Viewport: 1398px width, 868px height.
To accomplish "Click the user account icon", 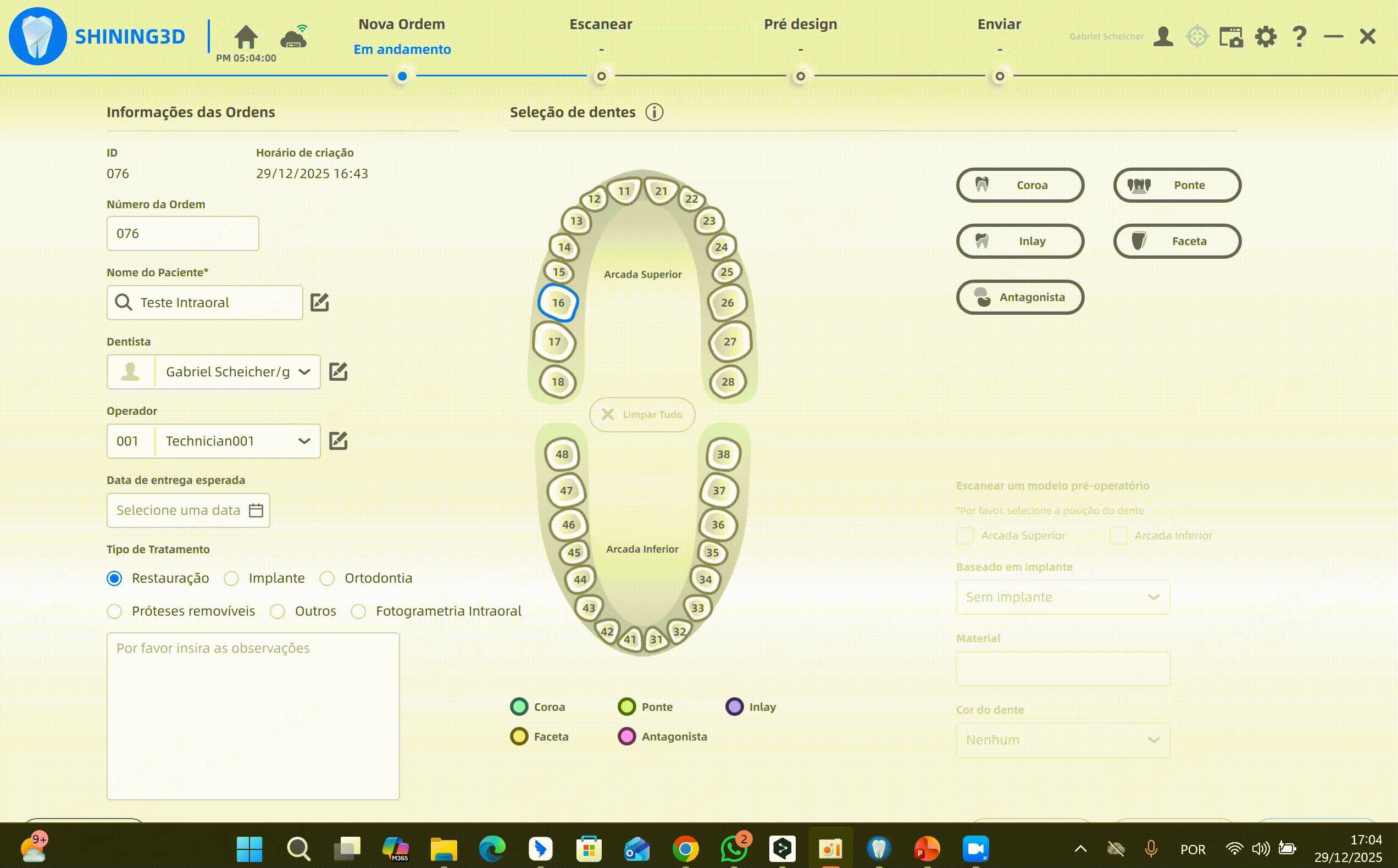I will tap(1163, 37).
